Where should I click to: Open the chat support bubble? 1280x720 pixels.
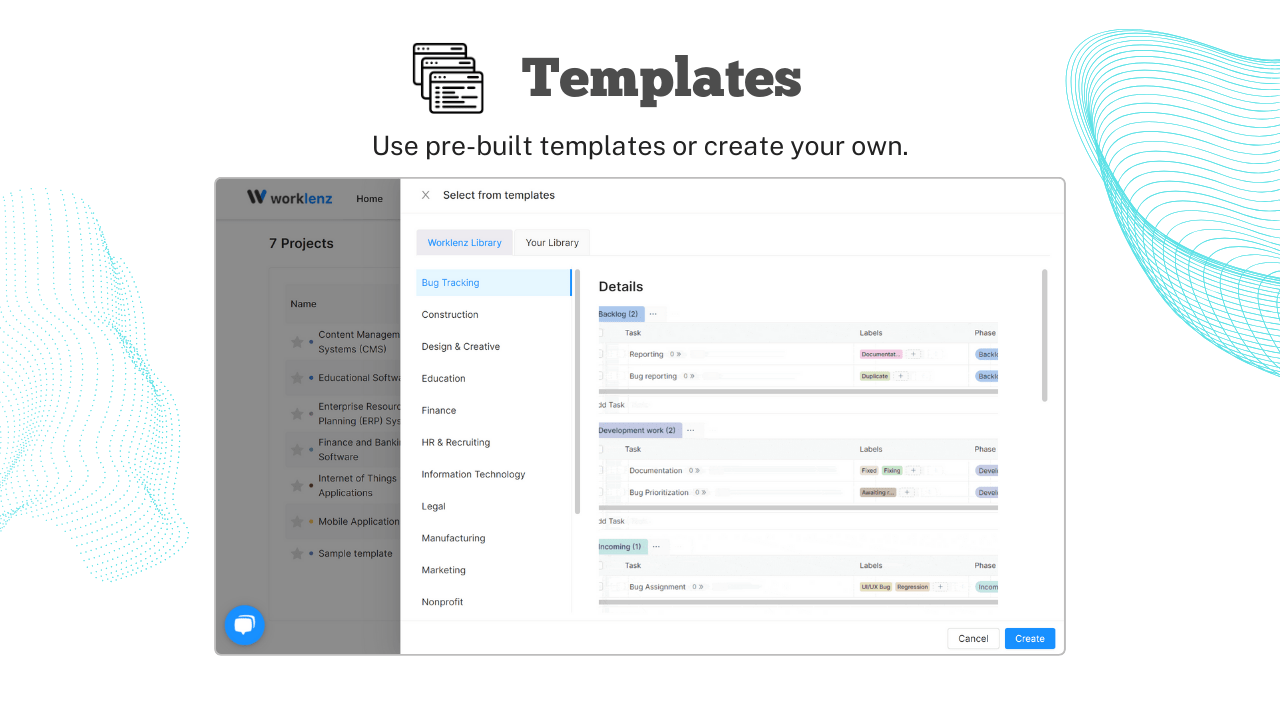coord(244,625)
